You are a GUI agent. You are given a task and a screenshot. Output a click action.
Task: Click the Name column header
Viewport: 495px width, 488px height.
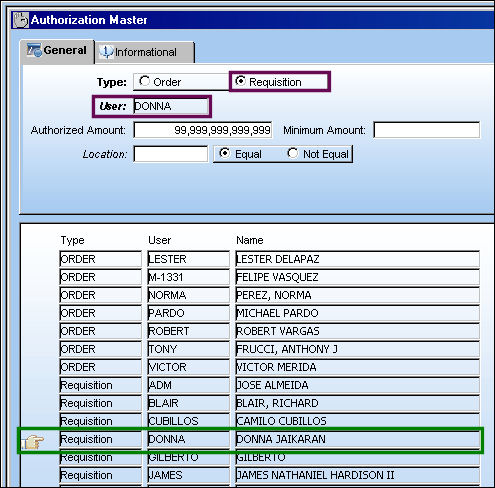coord(250,240)
